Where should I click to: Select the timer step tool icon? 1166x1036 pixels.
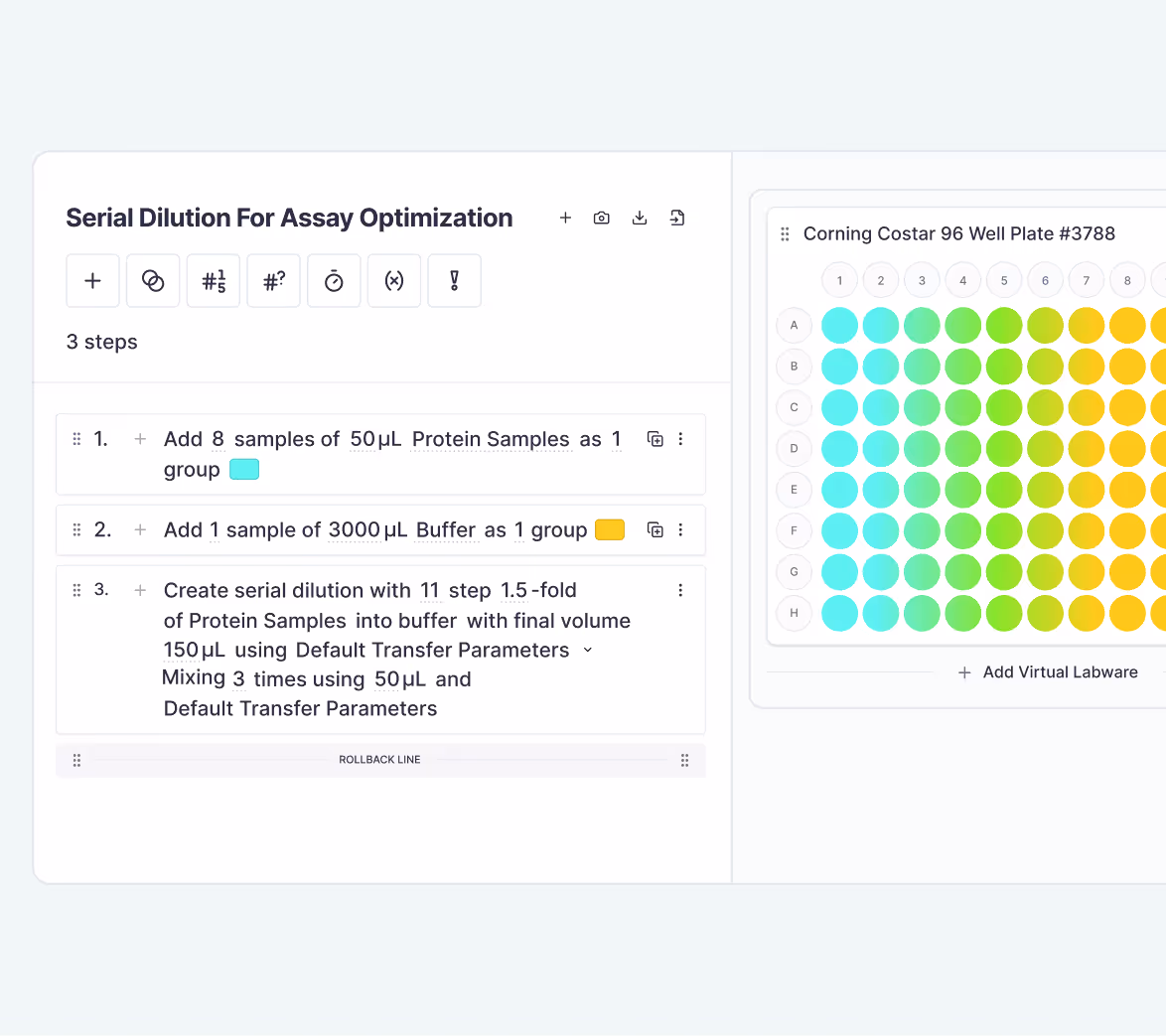click(x=334, y=280)
